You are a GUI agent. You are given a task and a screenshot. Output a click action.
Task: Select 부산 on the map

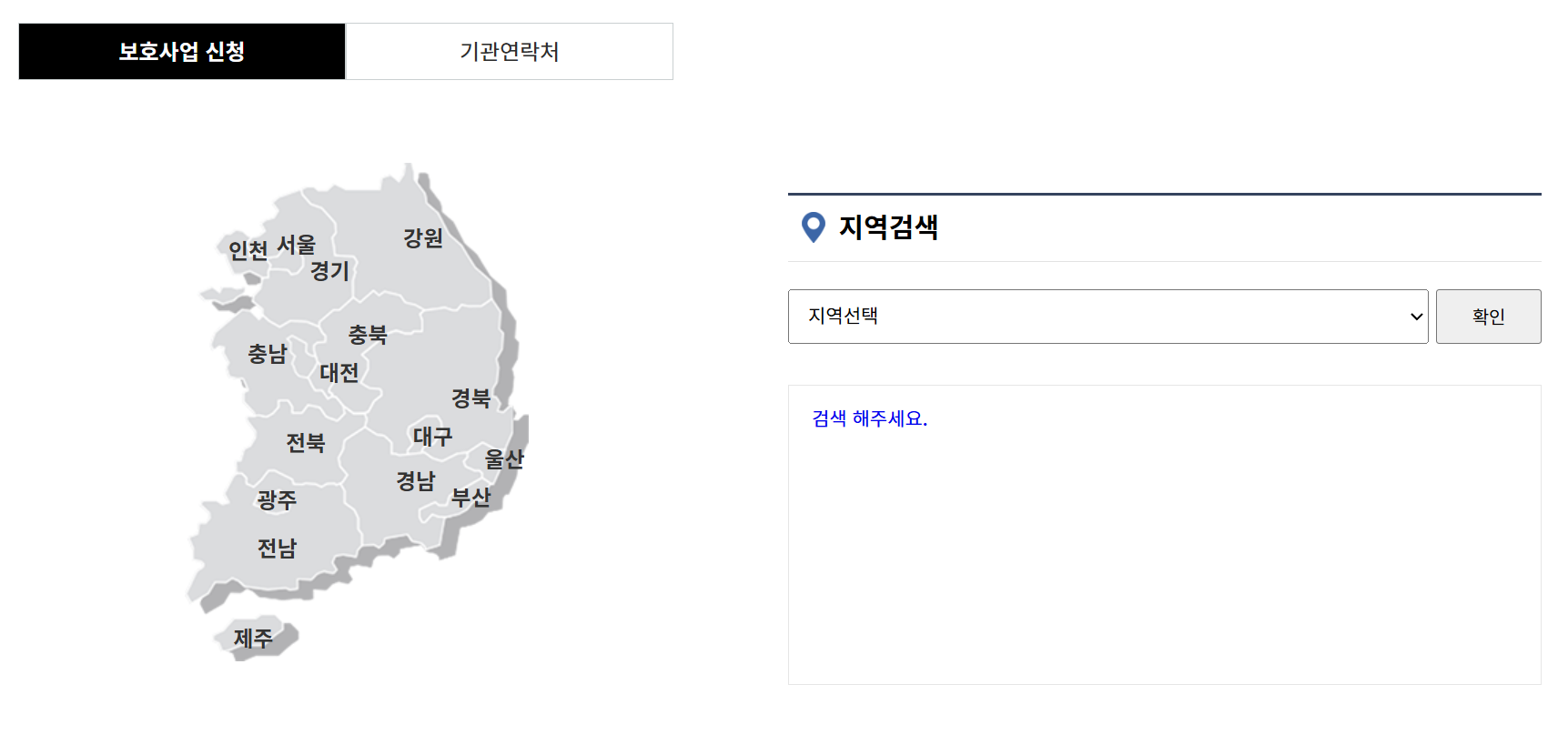pos(471,498)
